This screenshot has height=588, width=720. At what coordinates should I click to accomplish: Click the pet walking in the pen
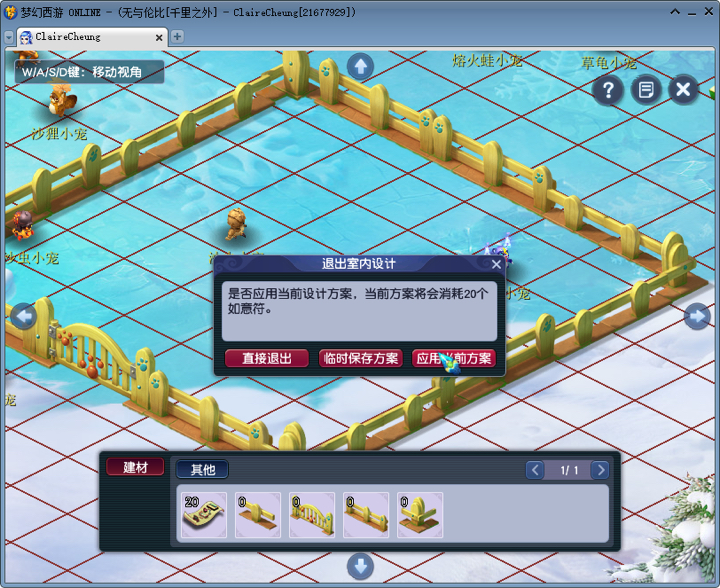[x=236, y=224]
